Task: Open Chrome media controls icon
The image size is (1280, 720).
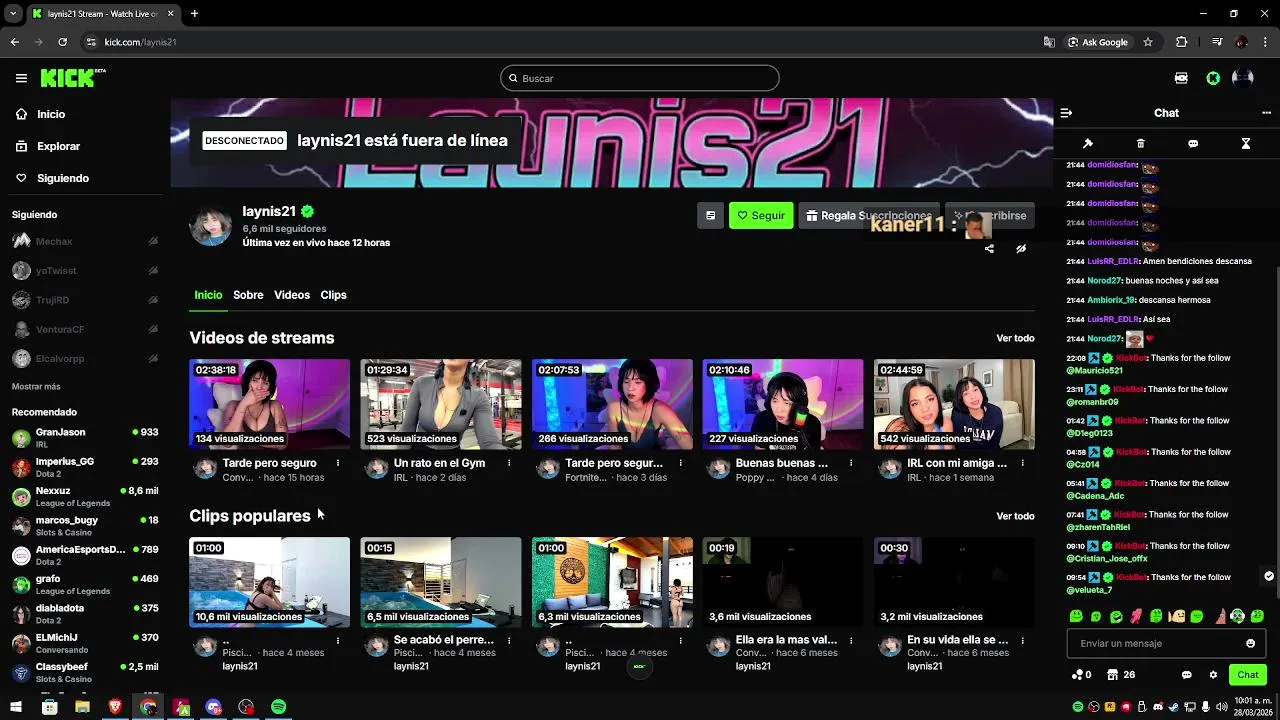Action: [x=1217, y=42]
